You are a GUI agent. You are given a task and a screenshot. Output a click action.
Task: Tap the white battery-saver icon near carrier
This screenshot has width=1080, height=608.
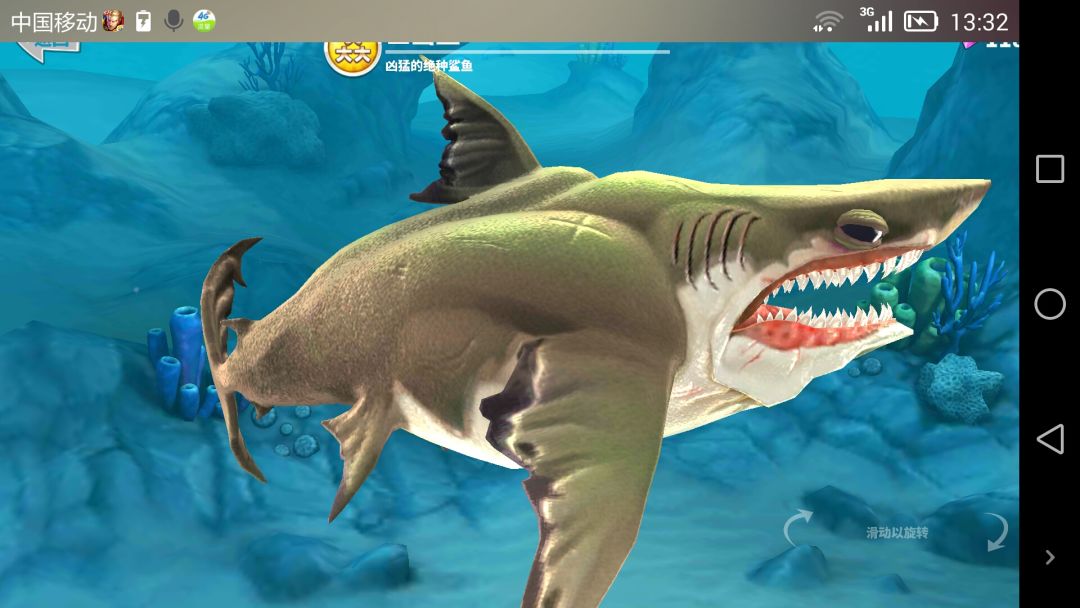tap(143, 21)
